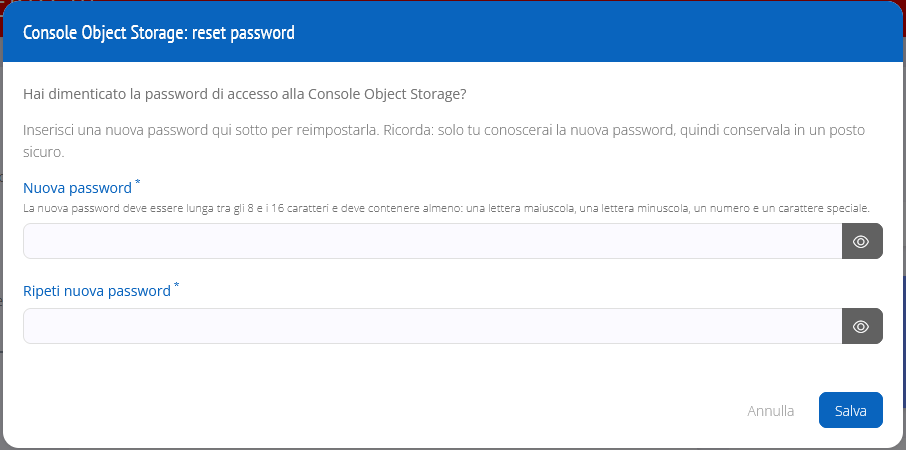Cancel with the Annulla button

click(x=770, y=410)
